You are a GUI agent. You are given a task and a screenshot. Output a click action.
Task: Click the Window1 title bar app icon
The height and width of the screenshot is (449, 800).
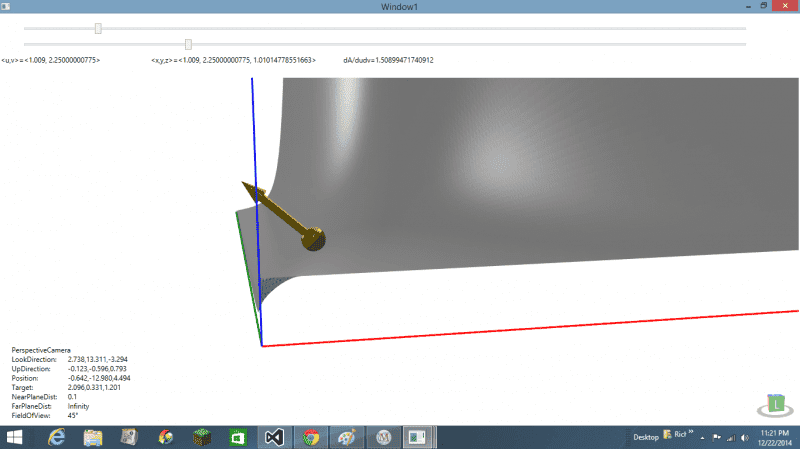pyautogui.click(x=6, y=6)
